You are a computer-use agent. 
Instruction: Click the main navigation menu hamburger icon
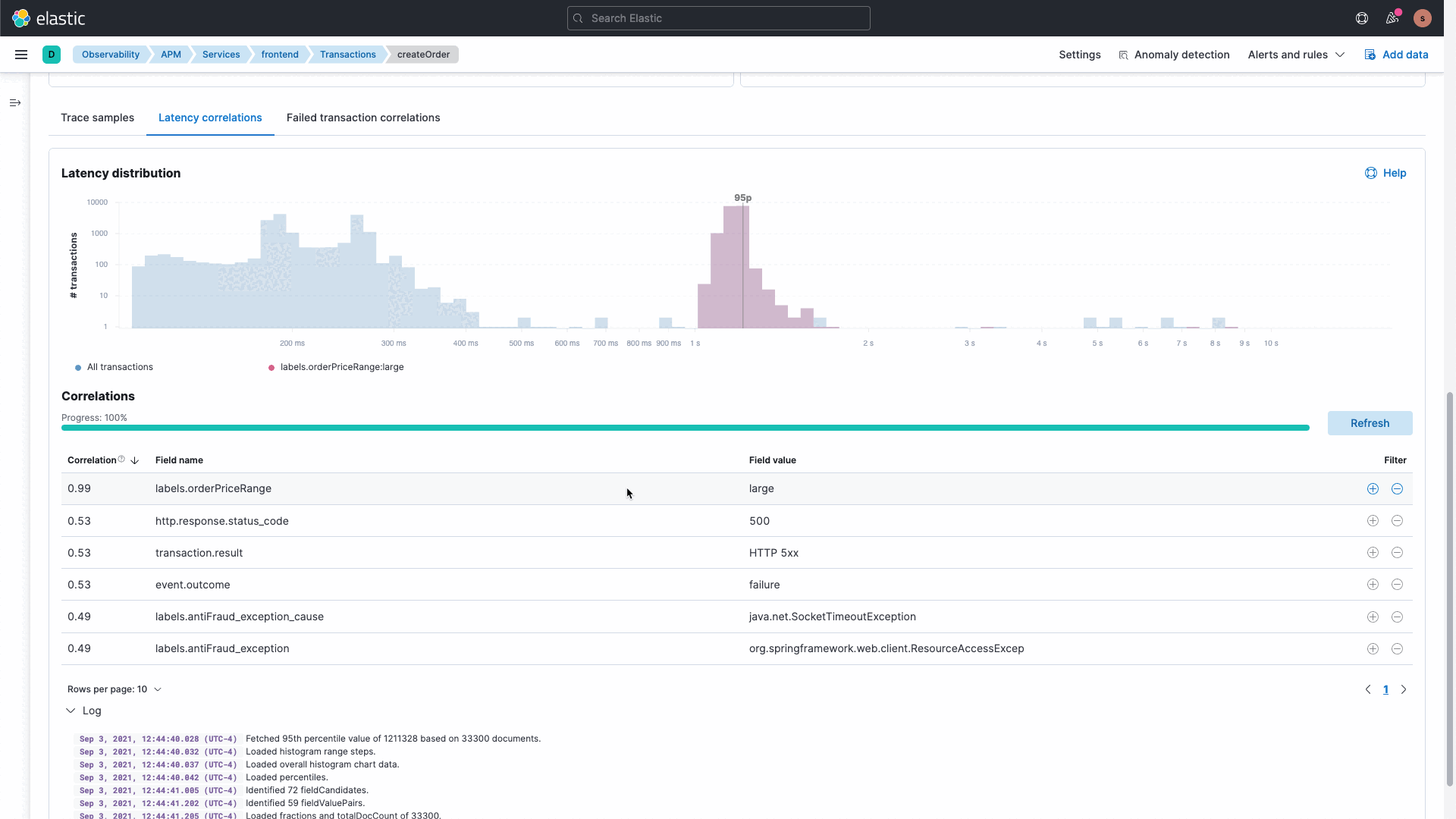(21, 54)
